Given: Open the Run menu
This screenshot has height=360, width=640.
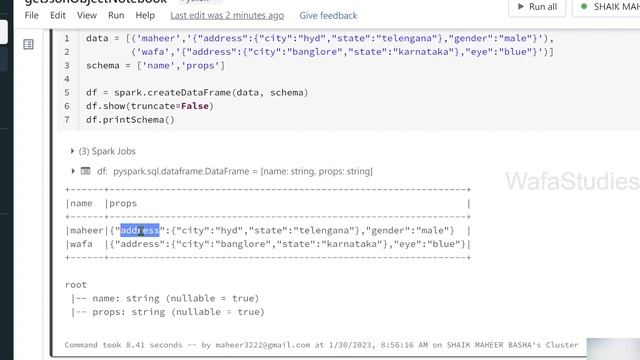Looking at the screenshot, I should (x=116, y=16).
